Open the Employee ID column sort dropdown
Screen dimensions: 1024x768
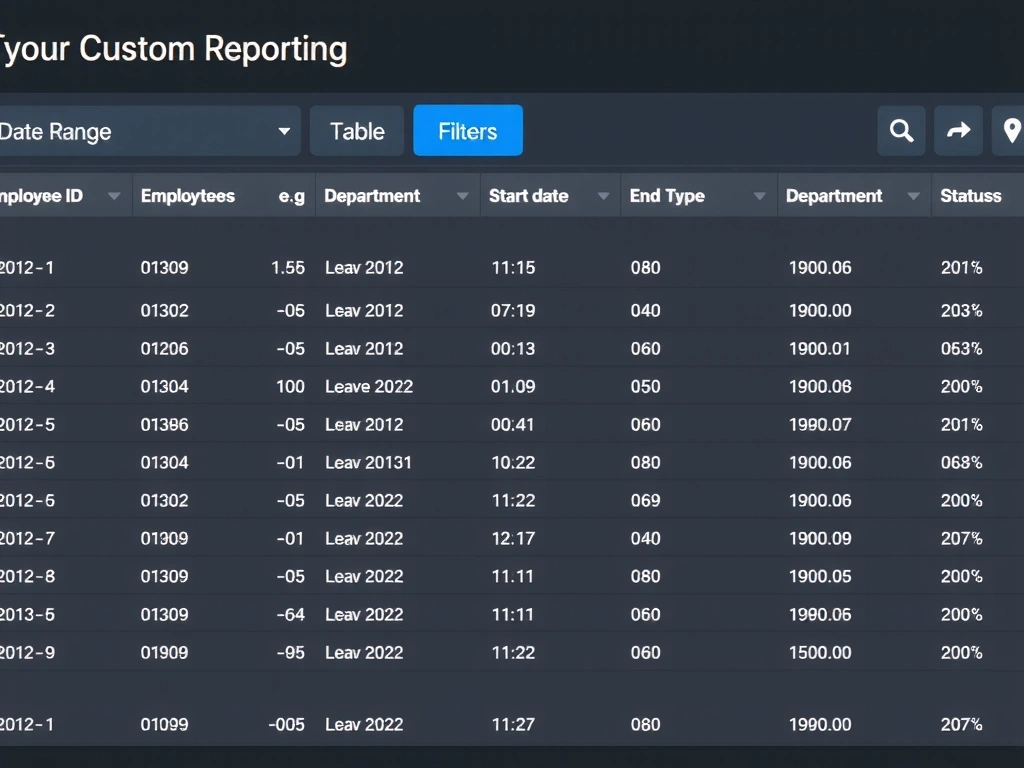[x=114, y=195]
